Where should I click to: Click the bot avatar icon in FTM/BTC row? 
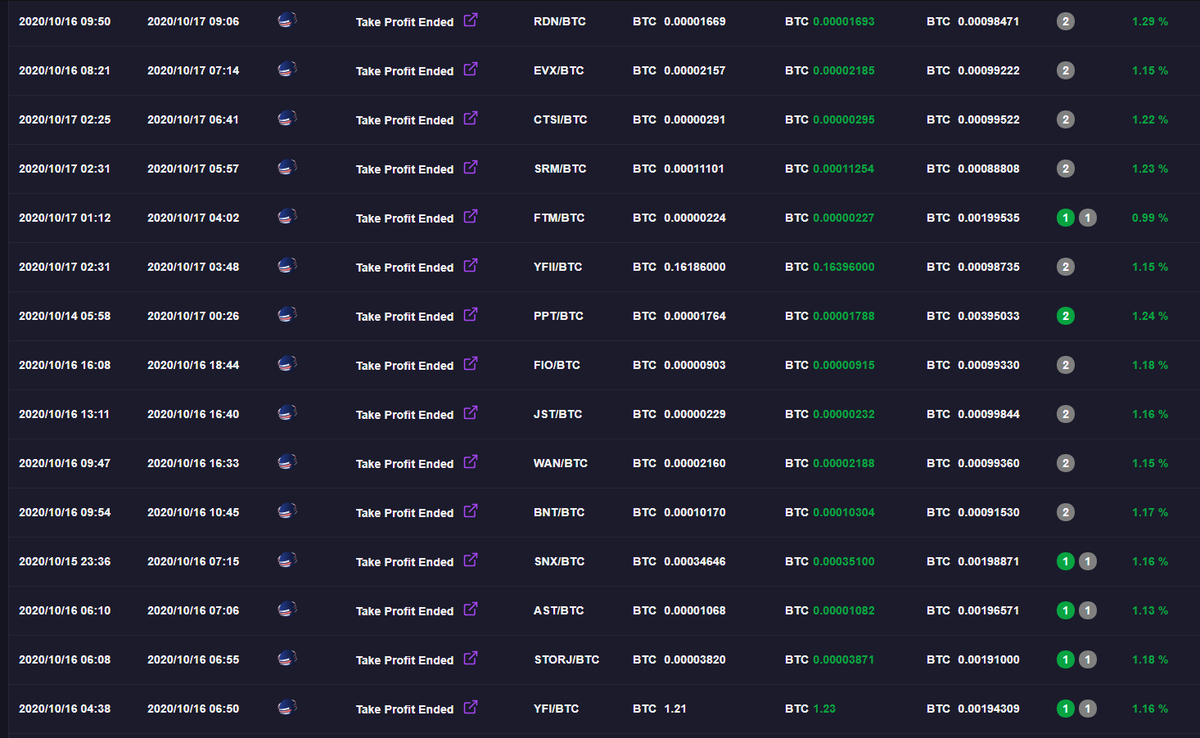[x=287, y=216]
